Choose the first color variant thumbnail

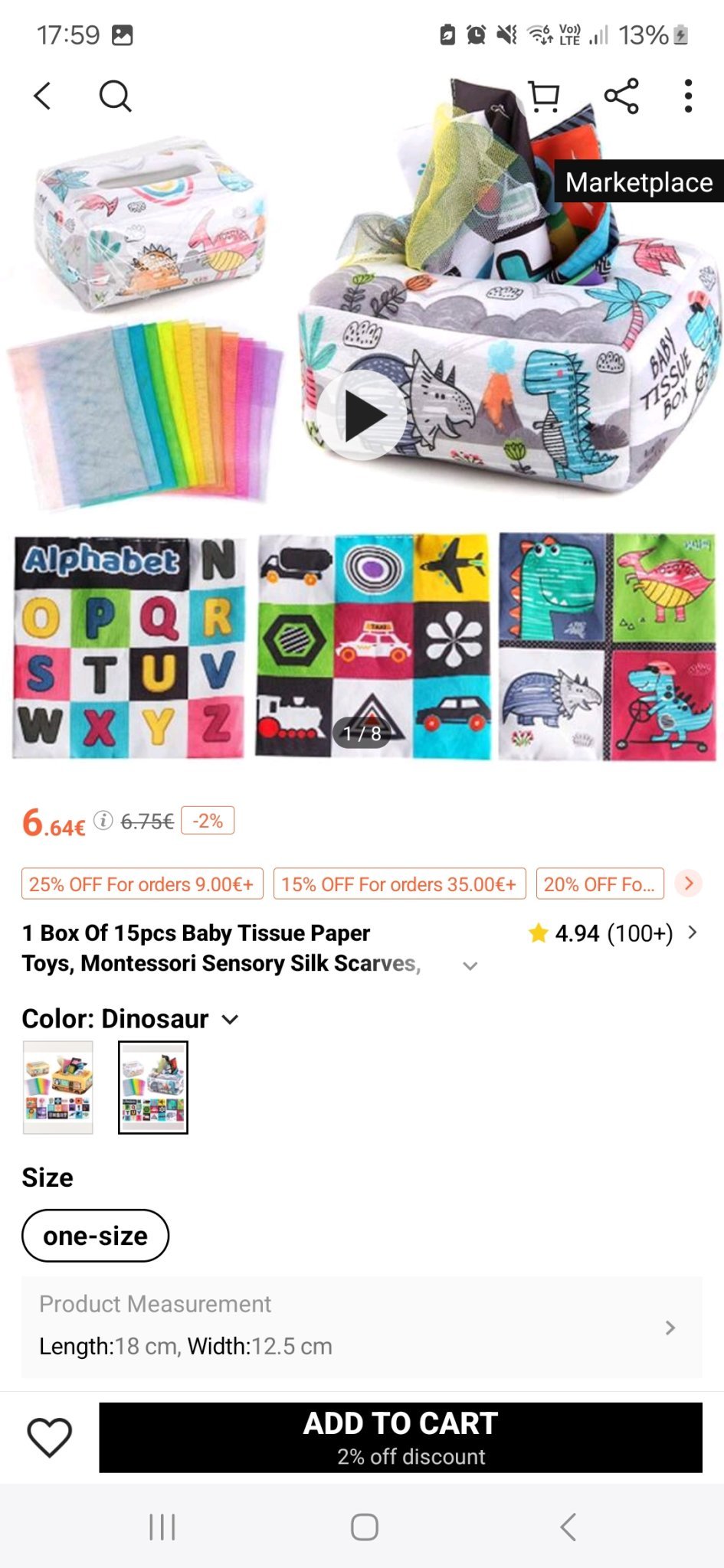(58, 1087)
